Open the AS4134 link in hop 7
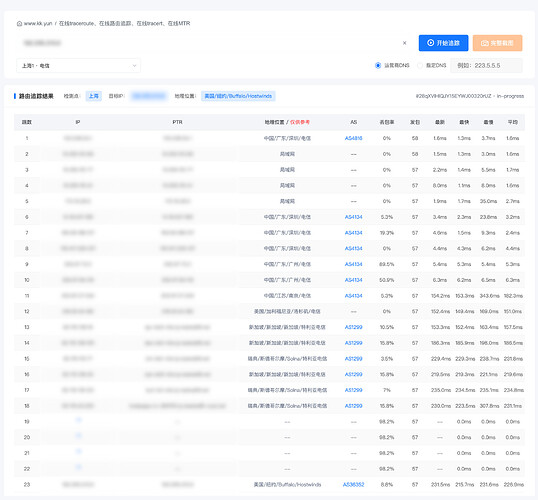The image size is (538, 500). click(353, 233)
